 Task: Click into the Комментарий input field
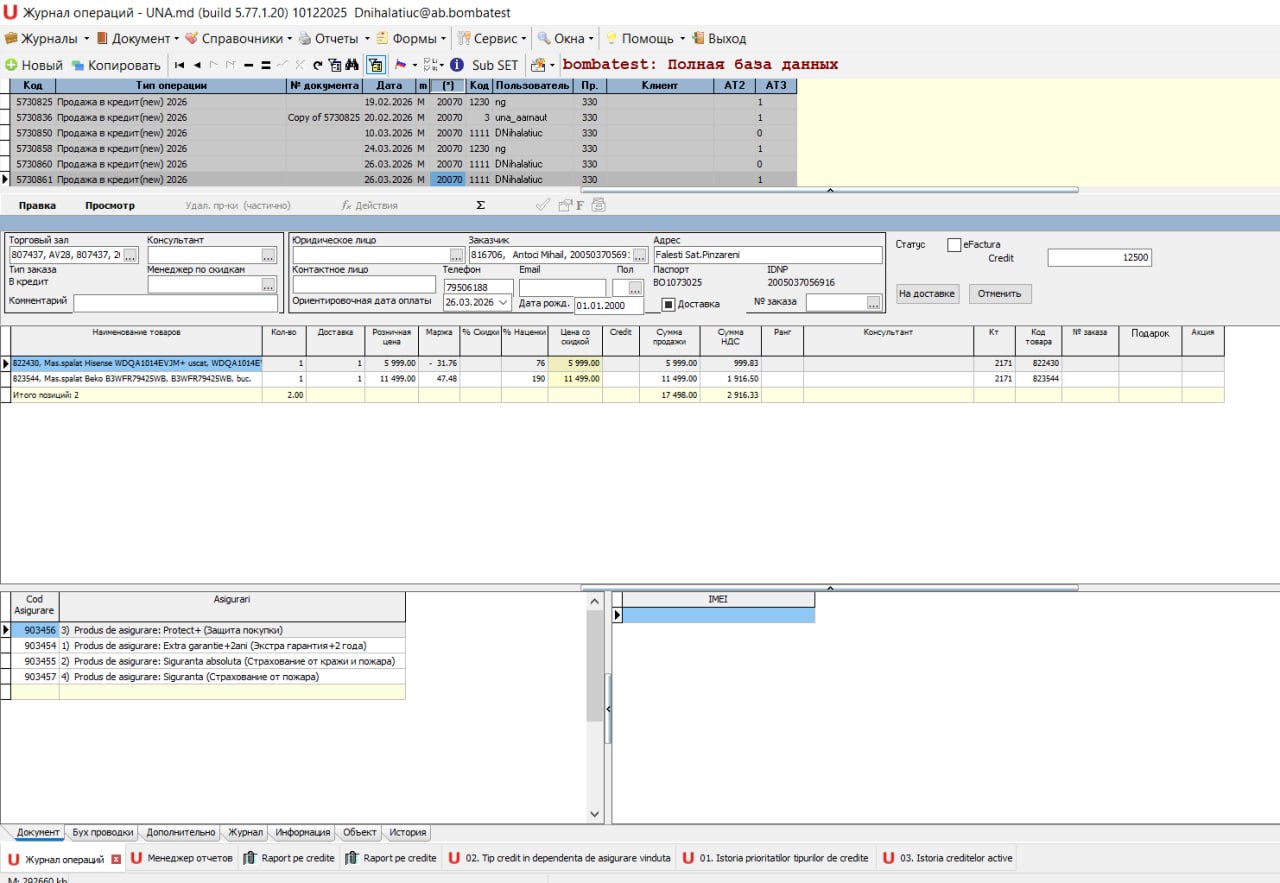176,303
